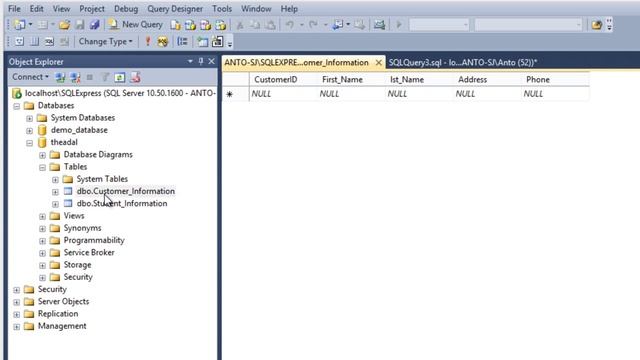
Task: Open the File menu
Action: click(x=14, y=9)
